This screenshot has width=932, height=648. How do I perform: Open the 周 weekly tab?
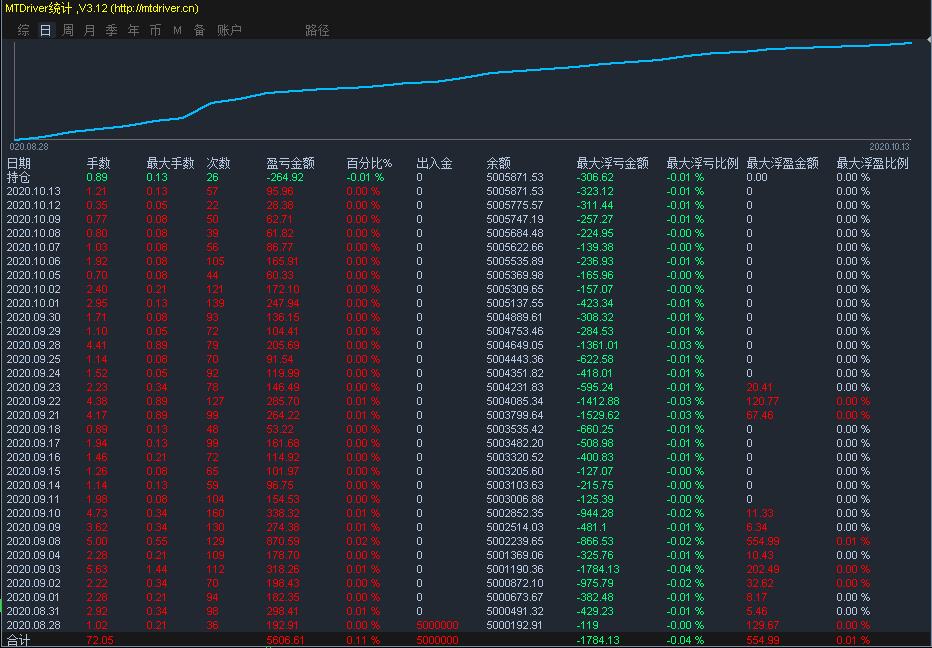68,30
